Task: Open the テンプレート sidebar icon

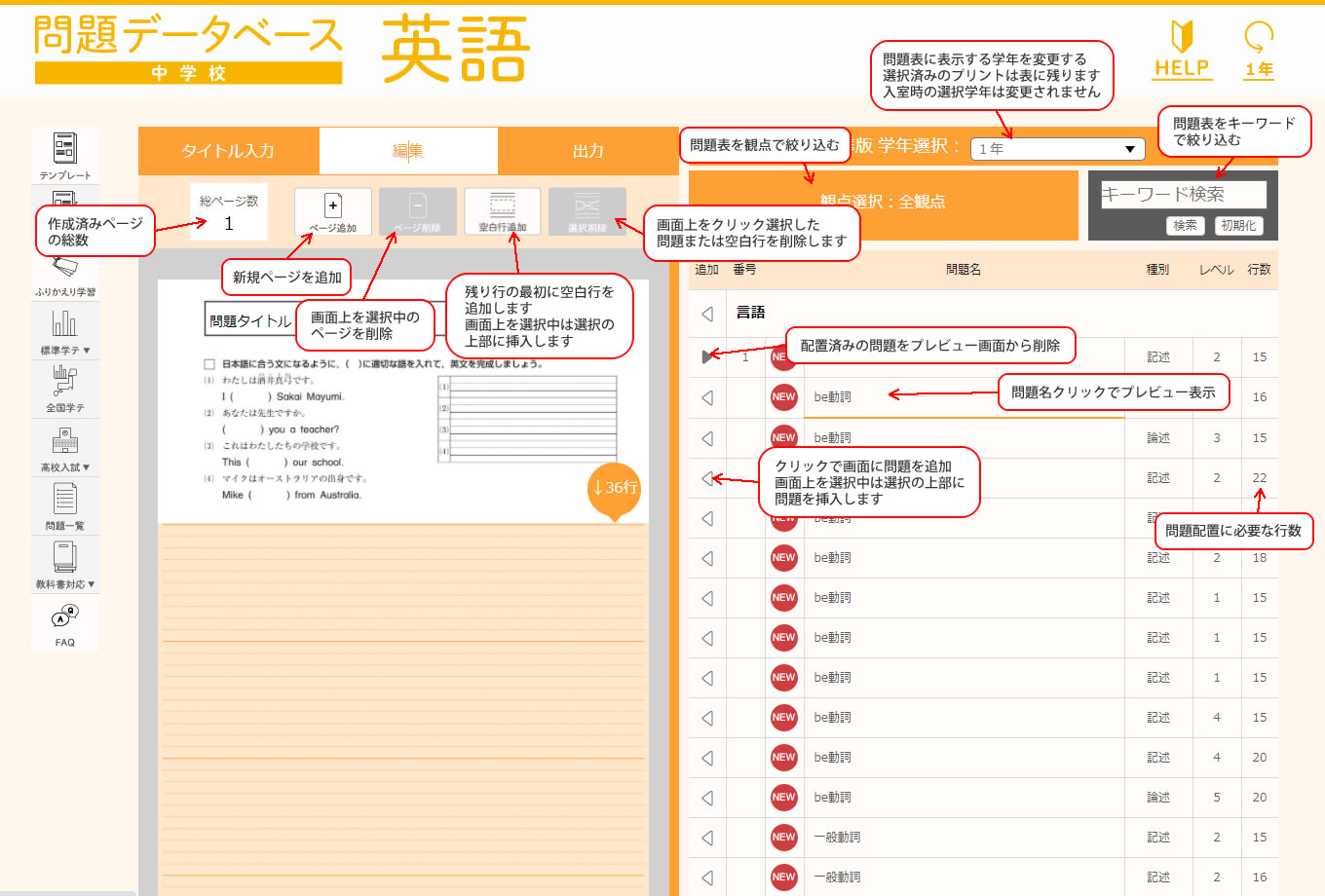Action: (x=64, y=156)
